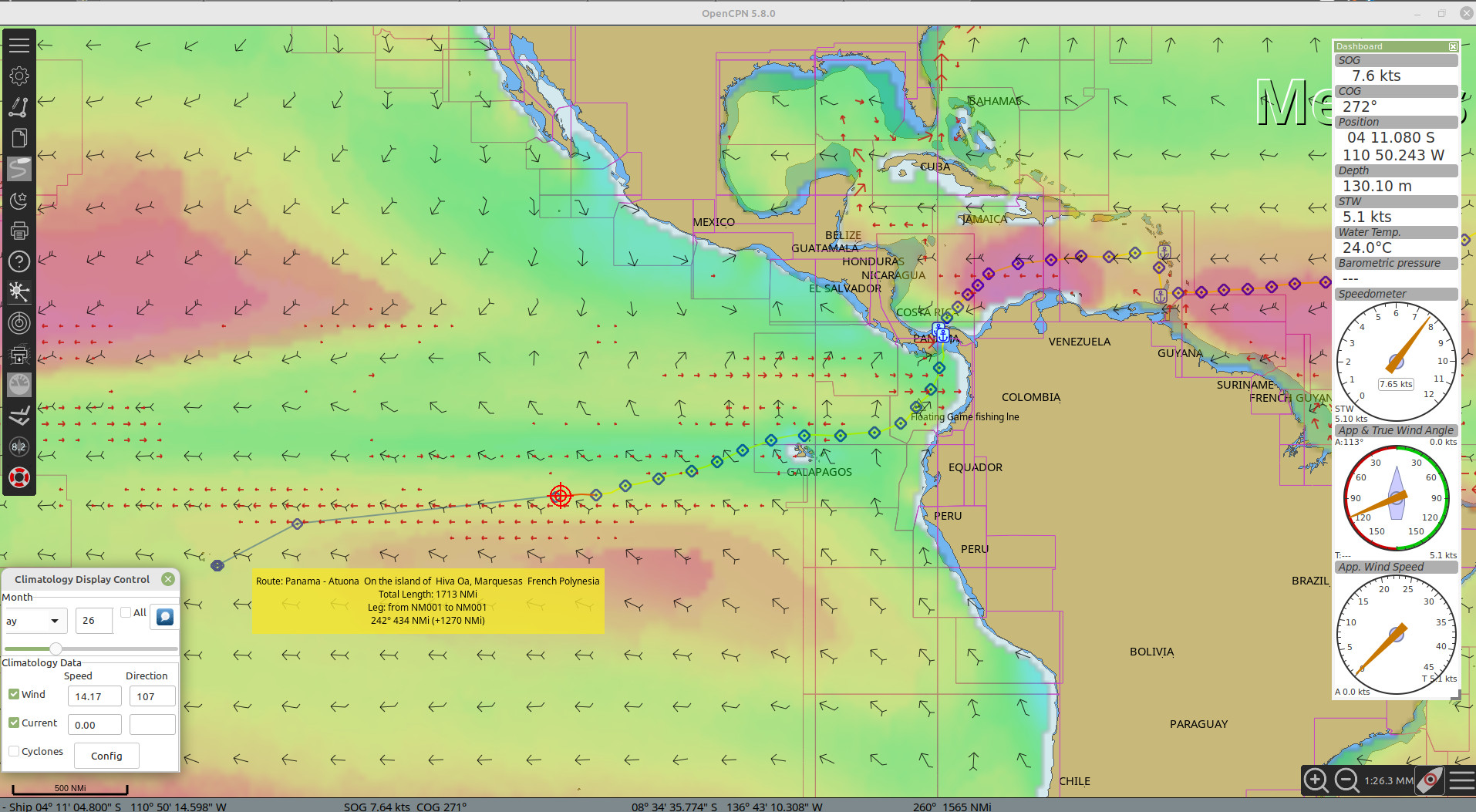Click the Current Speed field 0.00
The image size is (1476, 812).
coord(94,725)
